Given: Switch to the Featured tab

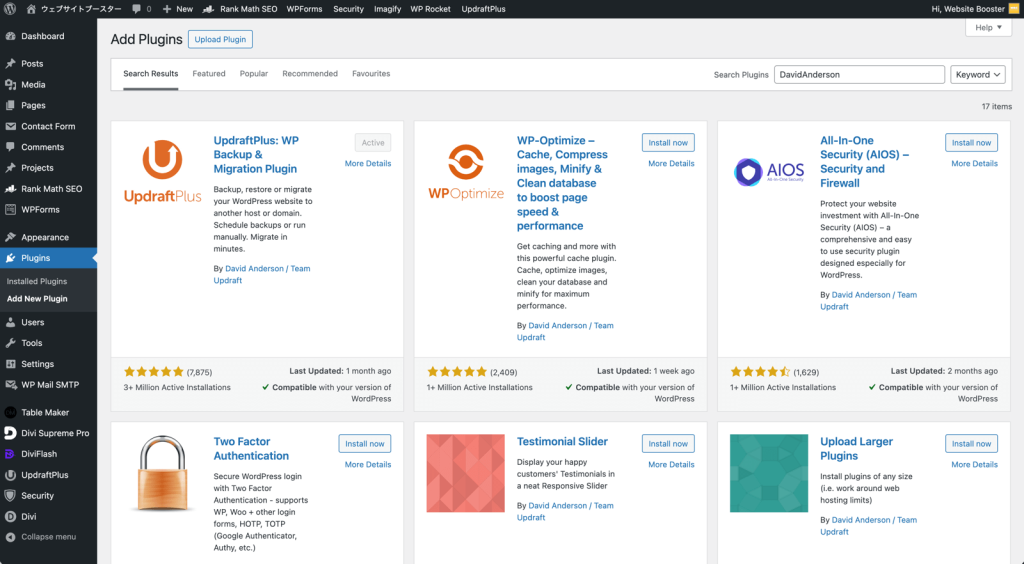Looking at the screenshot, I should tap(209, 74).
